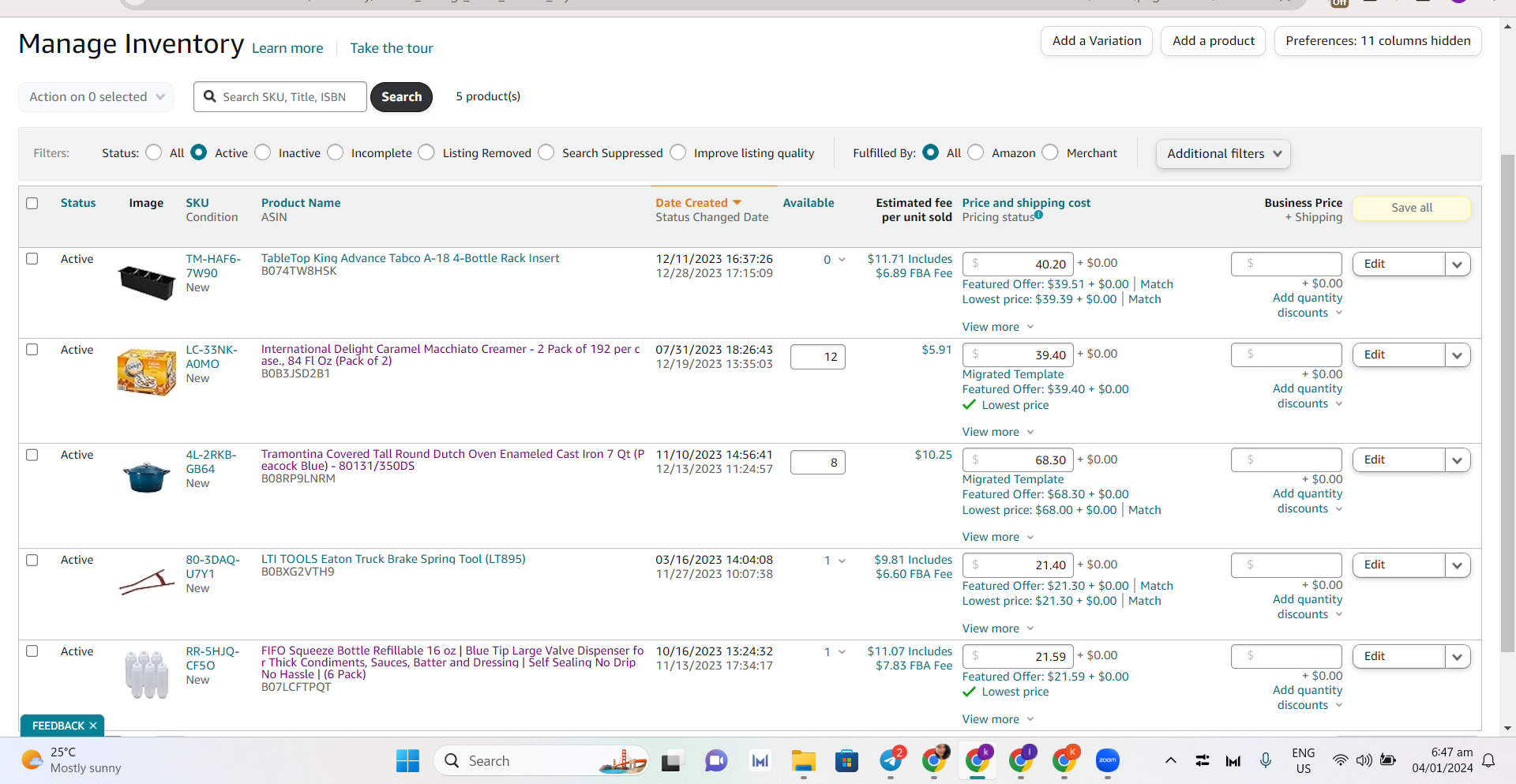Open Wi-Fi network settings in system tray
Image resolution: width=1516 pixels, height=784 pixels.
[x=1340, y=760]
